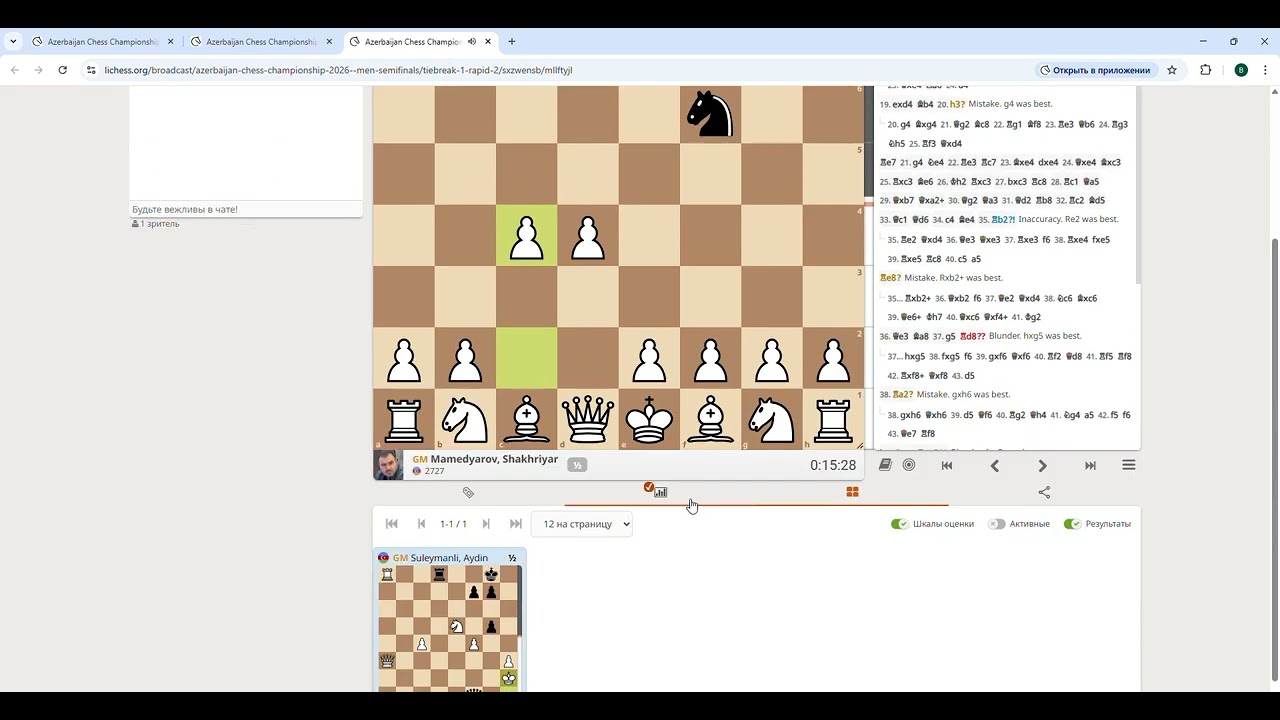Click the lichess.org address bar
The height and width of the screenshot is (720, 1280).
560,70
